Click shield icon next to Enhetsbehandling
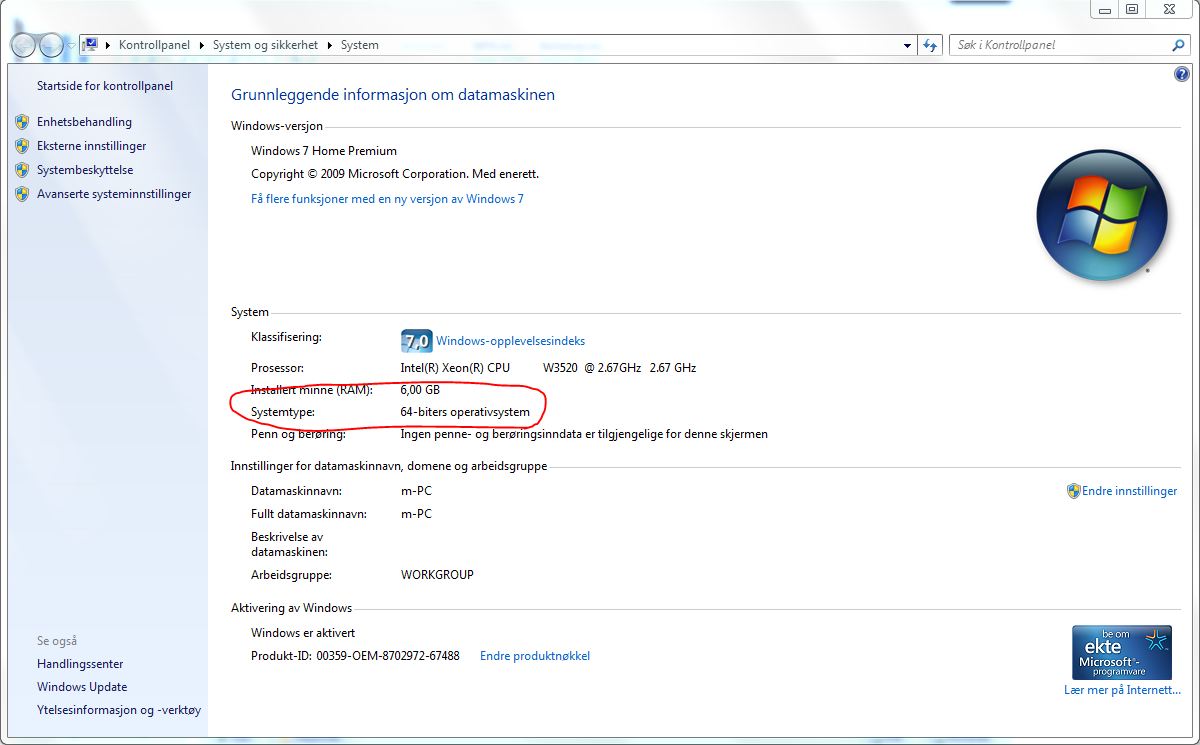Screen dimensions: 1200x745 click(x=23, y=122)
